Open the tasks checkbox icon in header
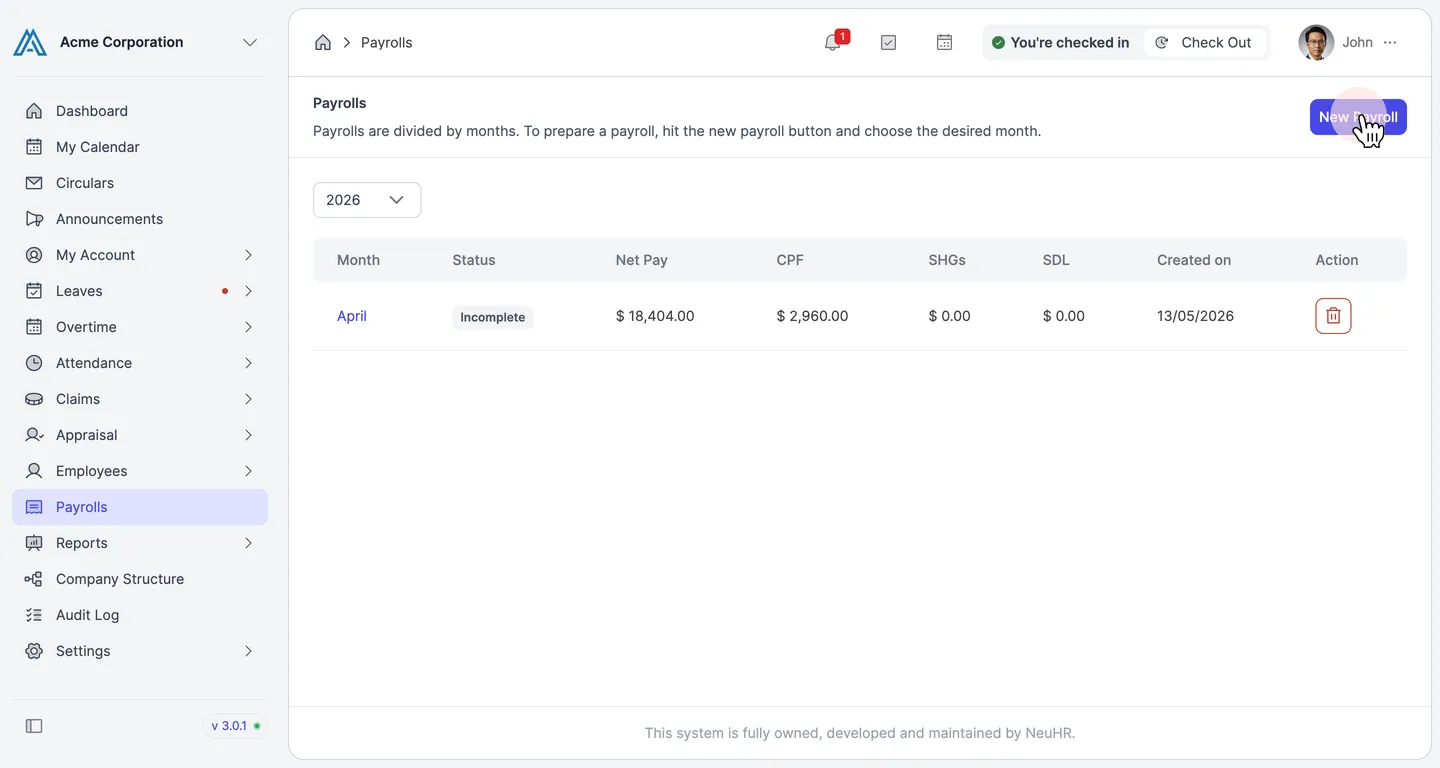The image size is (1440, 768). point(888,42)
